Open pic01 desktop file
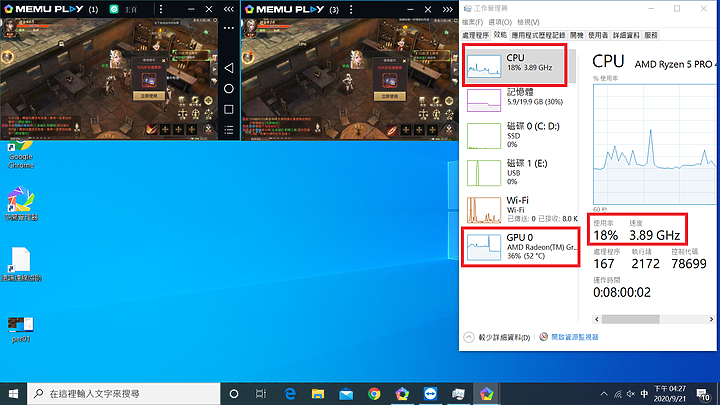Screen dimensions: 720x405 click(x=21, y=330)
